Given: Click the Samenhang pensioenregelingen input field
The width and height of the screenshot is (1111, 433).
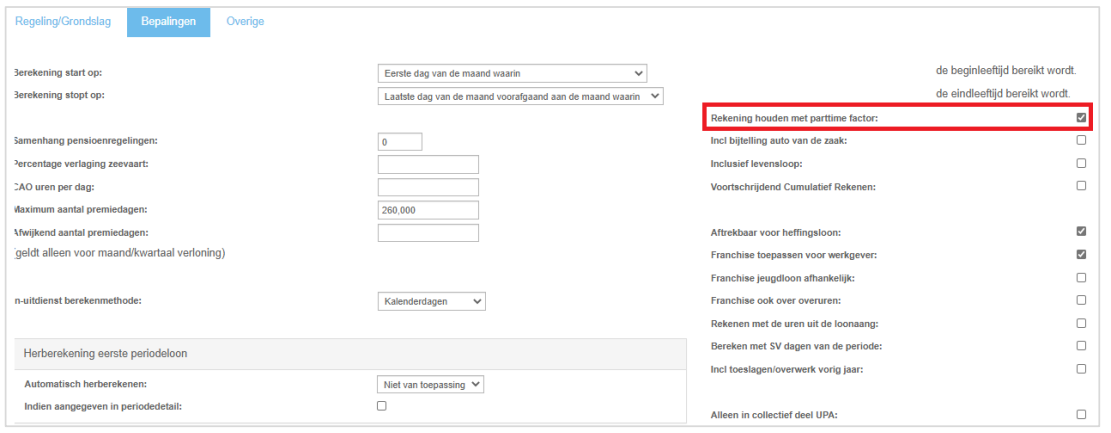Looking at the screenshot, I should [400, 142].
